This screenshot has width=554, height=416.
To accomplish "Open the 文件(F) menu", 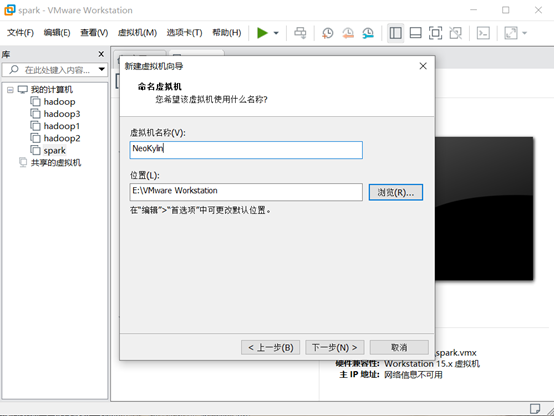I will pos(20,33).
